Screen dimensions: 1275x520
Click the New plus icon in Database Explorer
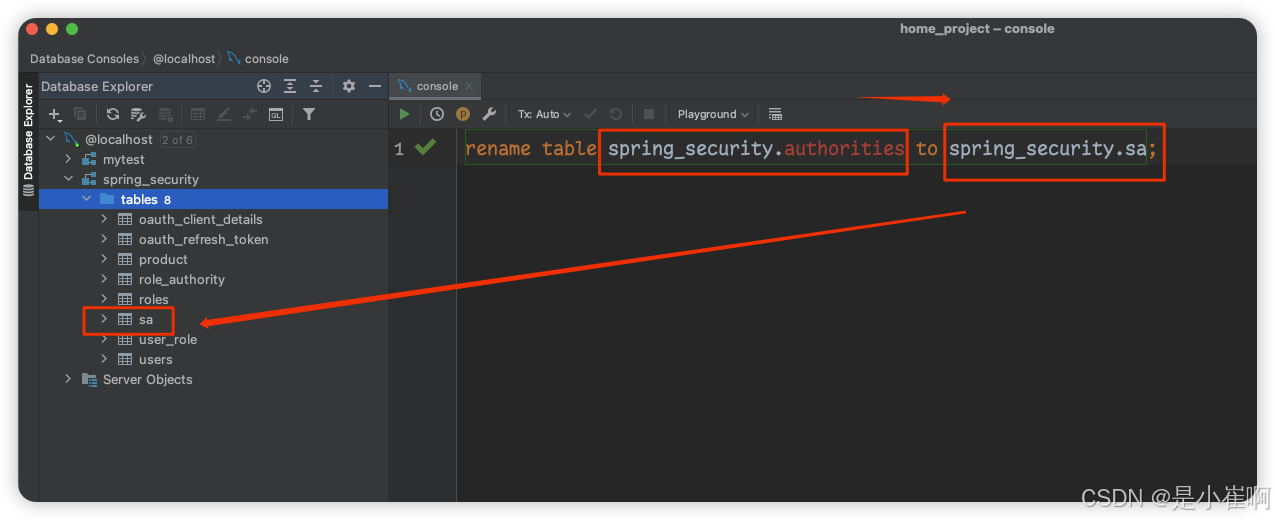pos(55,114)
